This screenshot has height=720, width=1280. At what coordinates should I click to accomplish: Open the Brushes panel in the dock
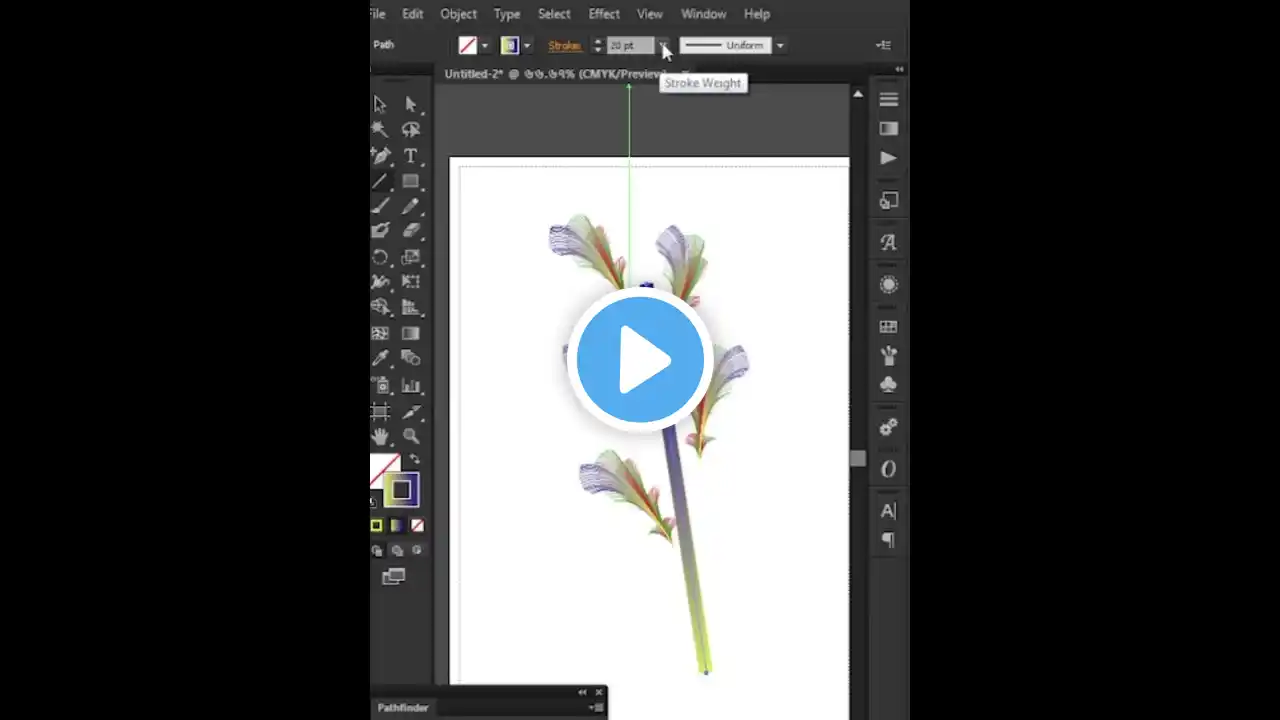(x=888, y=355)
